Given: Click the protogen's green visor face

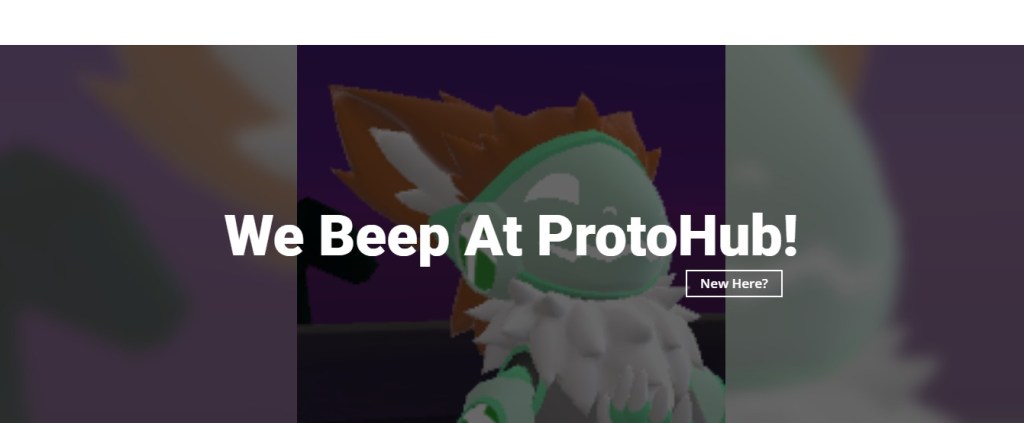Looking at the screenshot, I should [569, 215].
